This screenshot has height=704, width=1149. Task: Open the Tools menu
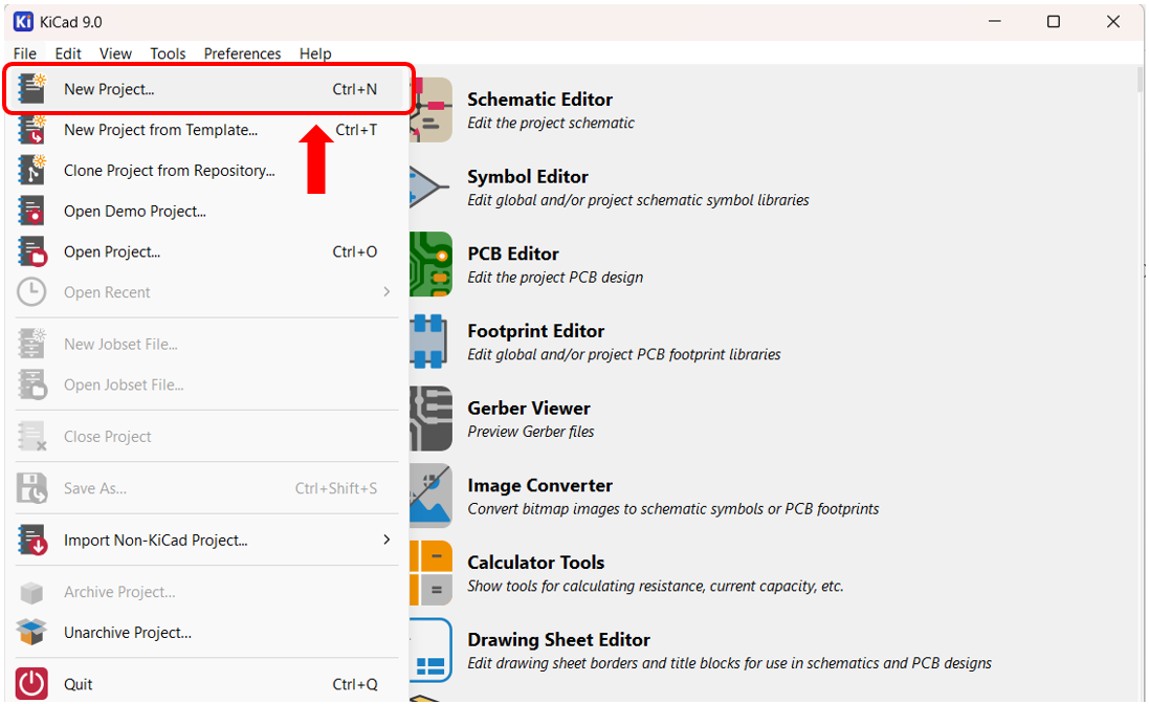coord(168,53)
